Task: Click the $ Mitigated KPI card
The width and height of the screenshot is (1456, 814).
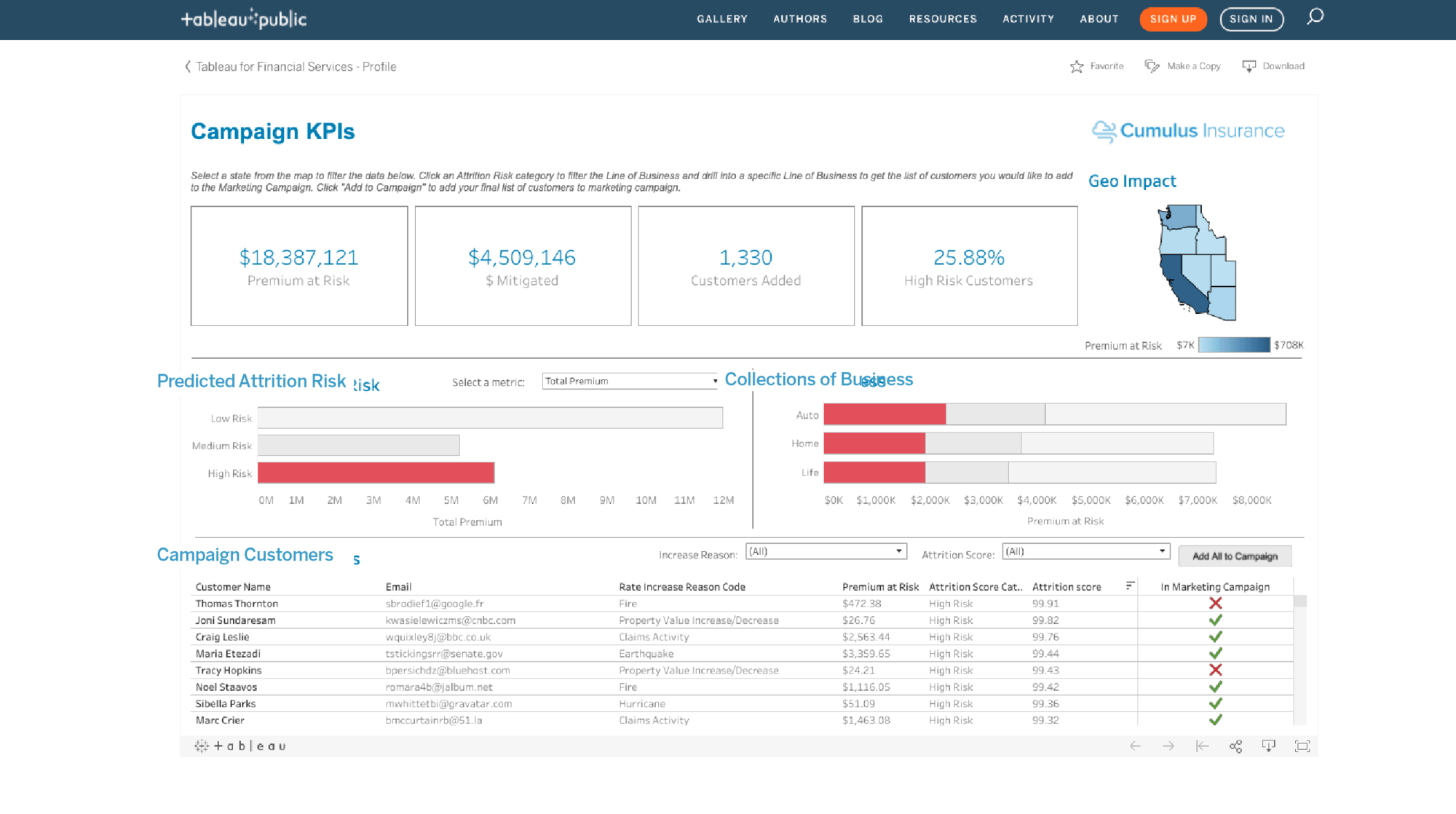Action: pos(523,266)
